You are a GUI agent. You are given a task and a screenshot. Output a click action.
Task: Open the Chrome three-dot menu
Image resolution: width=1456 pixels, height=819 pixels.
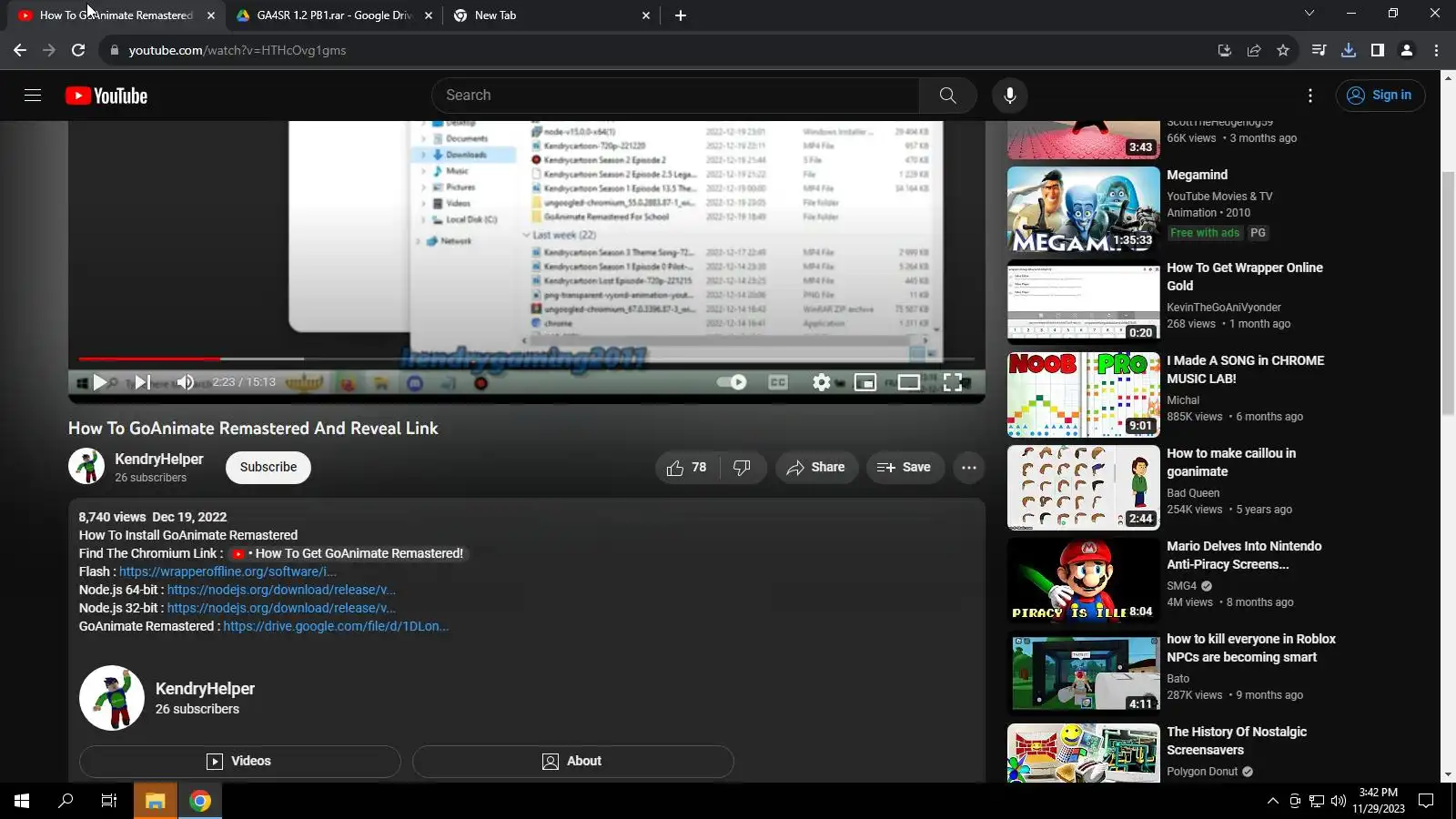1437,51
